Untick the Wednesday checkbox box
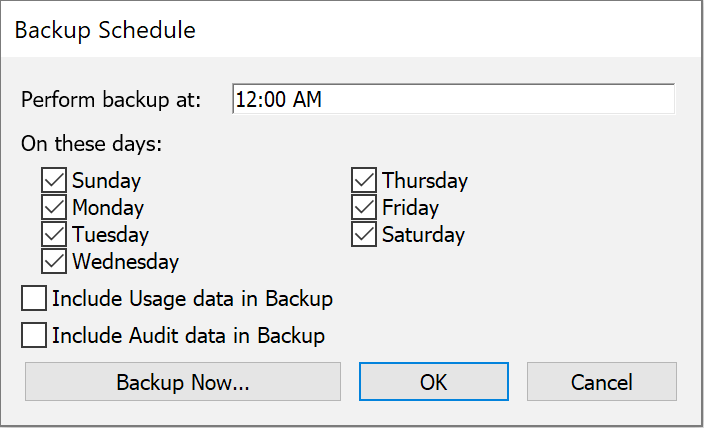Image resolution: width=704 pixels, height=428 pixels. click(x=54, y=262)
